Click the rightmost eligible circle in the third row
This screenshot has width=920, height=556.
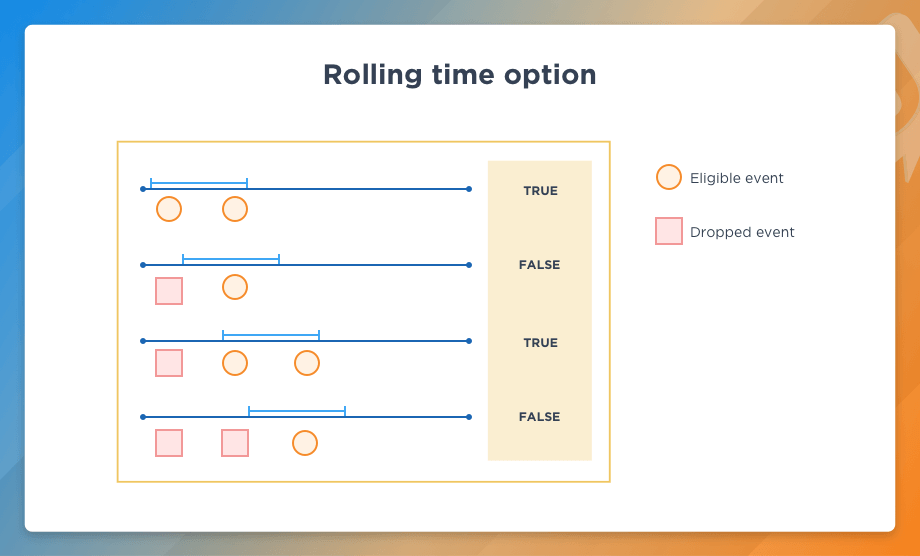tap(307, 363)
